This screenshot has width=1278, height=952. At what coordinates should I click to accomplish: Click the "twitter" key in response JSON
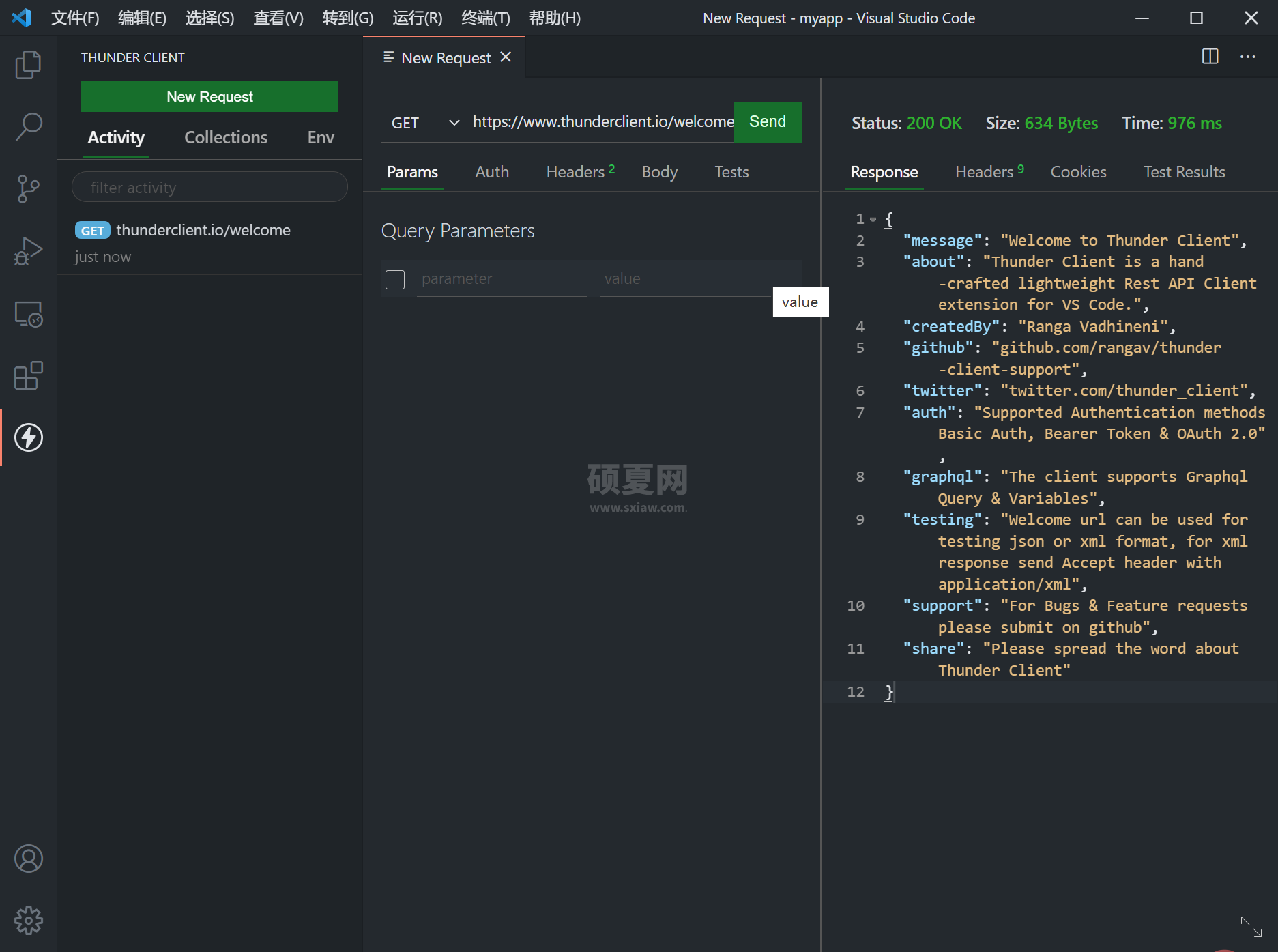click(x=942, y=391)
